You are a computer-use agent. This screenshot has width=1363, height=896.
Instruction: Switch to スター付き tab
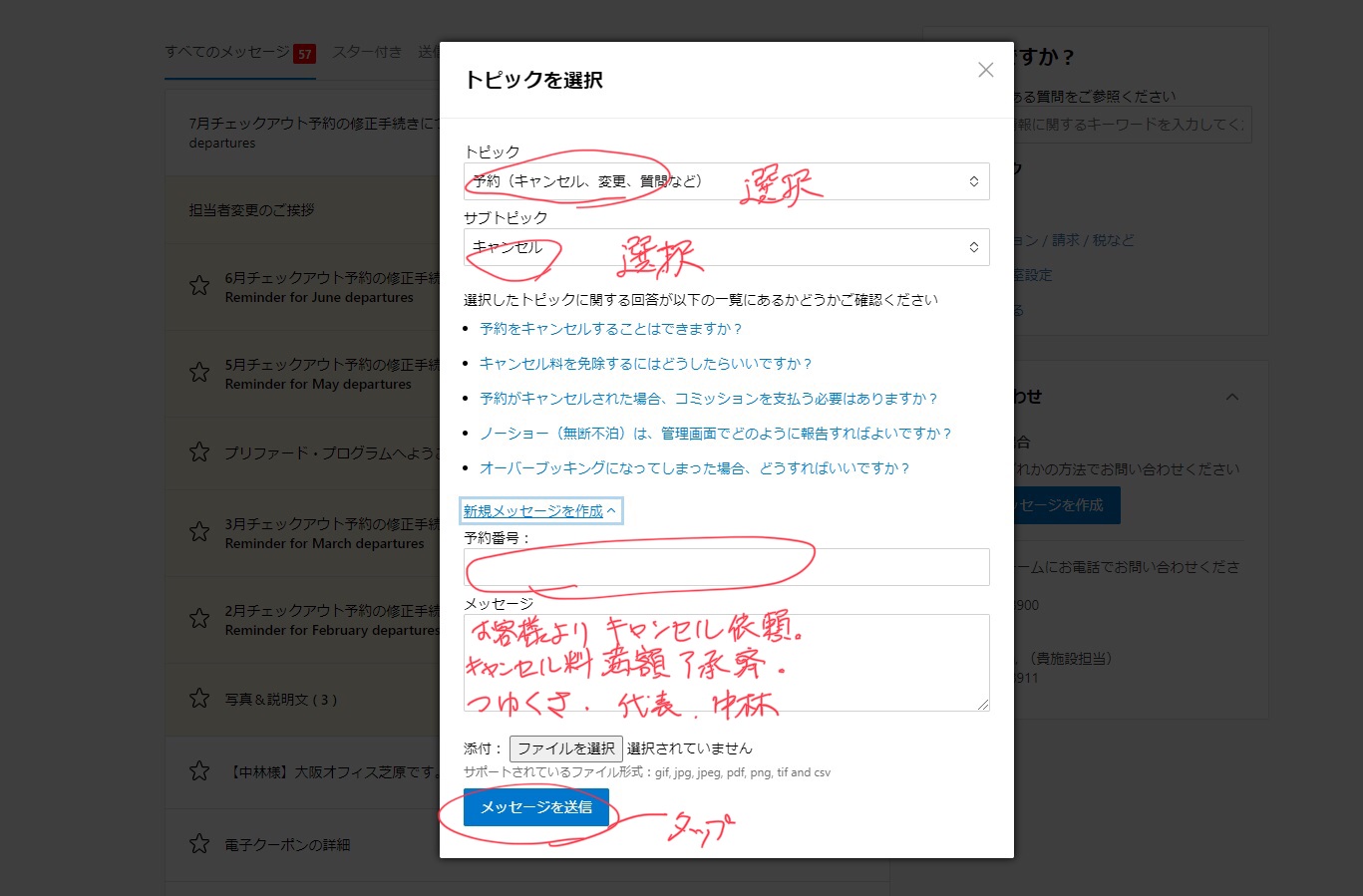tap(367, 52)
